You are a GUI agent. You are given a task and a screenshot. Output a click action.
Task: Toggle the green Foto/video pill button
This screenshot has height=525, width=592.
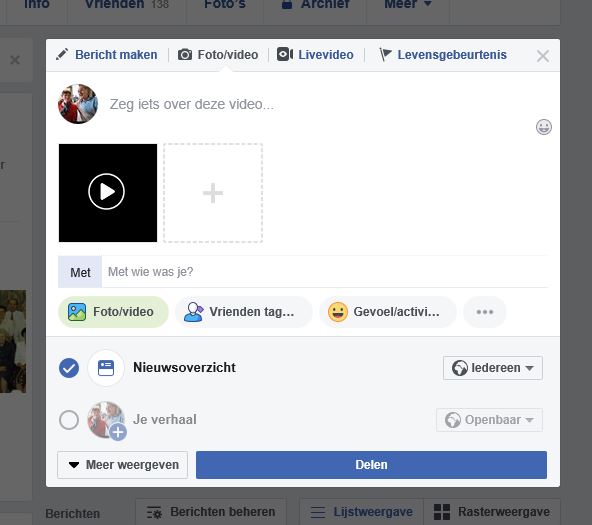(113, 312)
